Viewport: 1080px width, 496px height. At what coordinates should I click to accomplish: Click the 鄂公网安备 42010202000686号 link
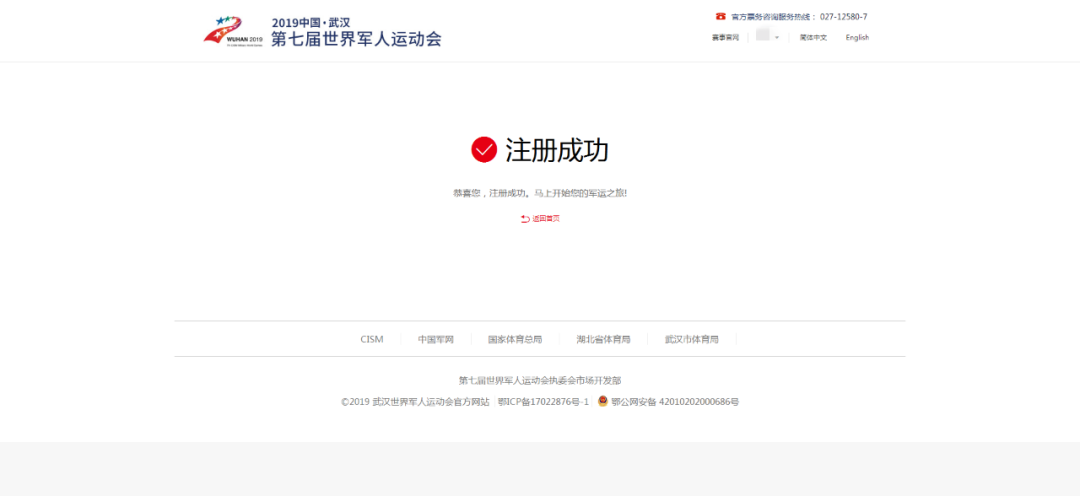[675, 401]
